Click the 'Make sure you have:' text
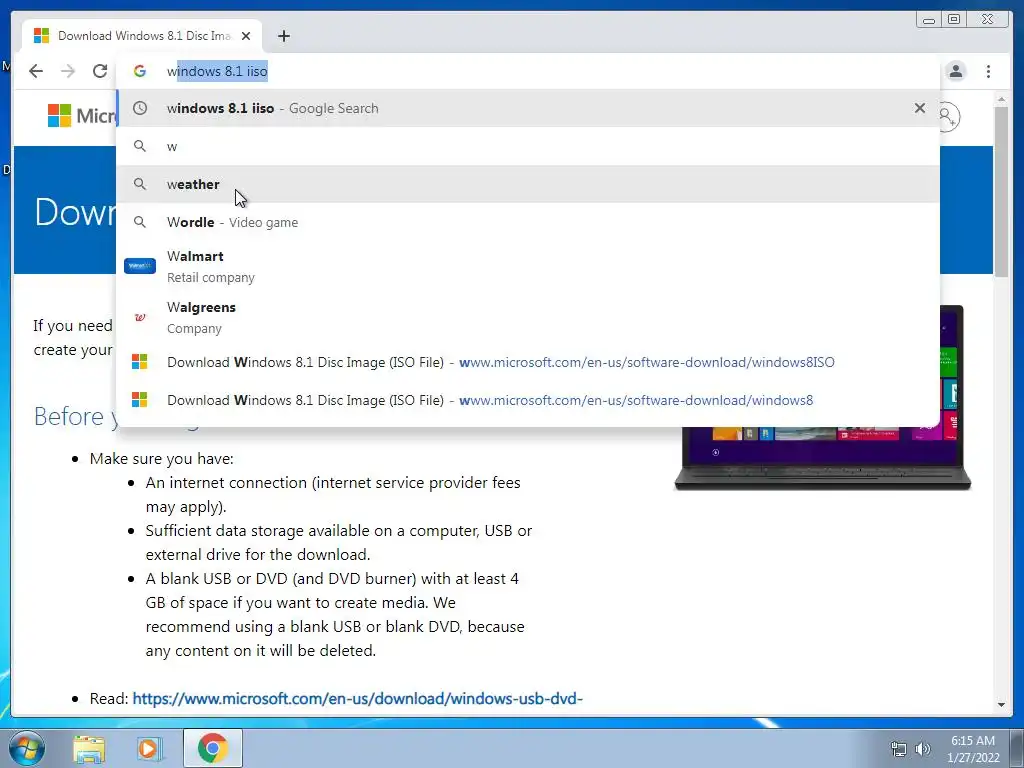This screenshot has height=768, width=1024. pyautogui.click(x=161, y=458)
